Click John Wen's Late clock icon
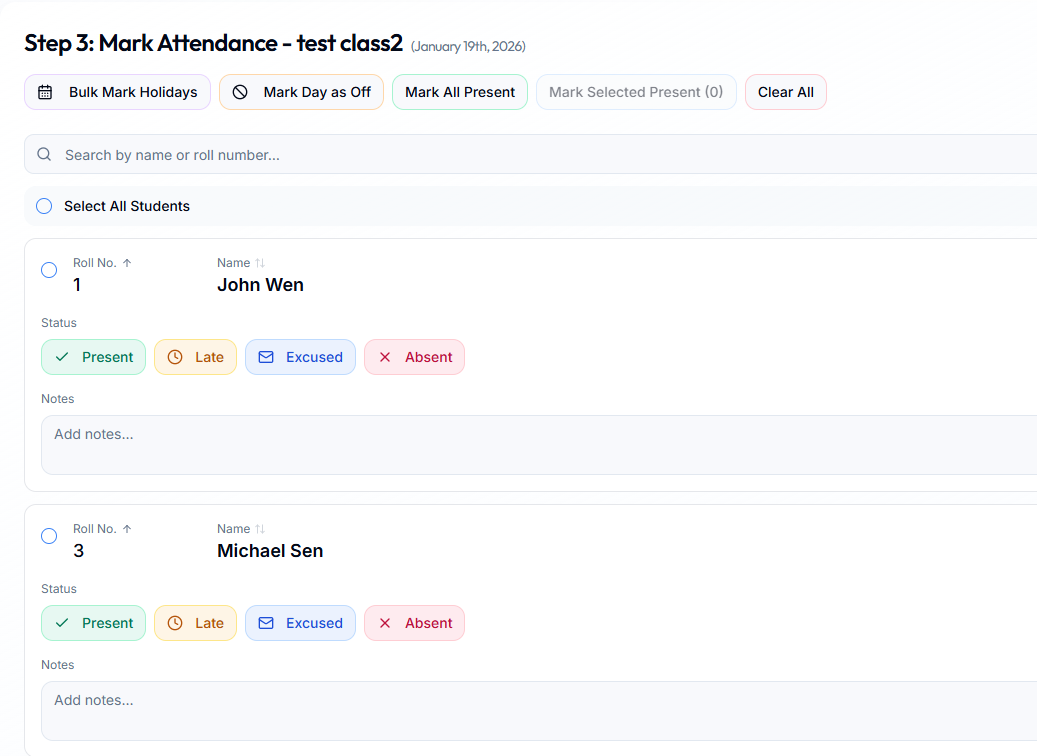The height and width of the screenshot is (756, 1037). click(175, 357)
